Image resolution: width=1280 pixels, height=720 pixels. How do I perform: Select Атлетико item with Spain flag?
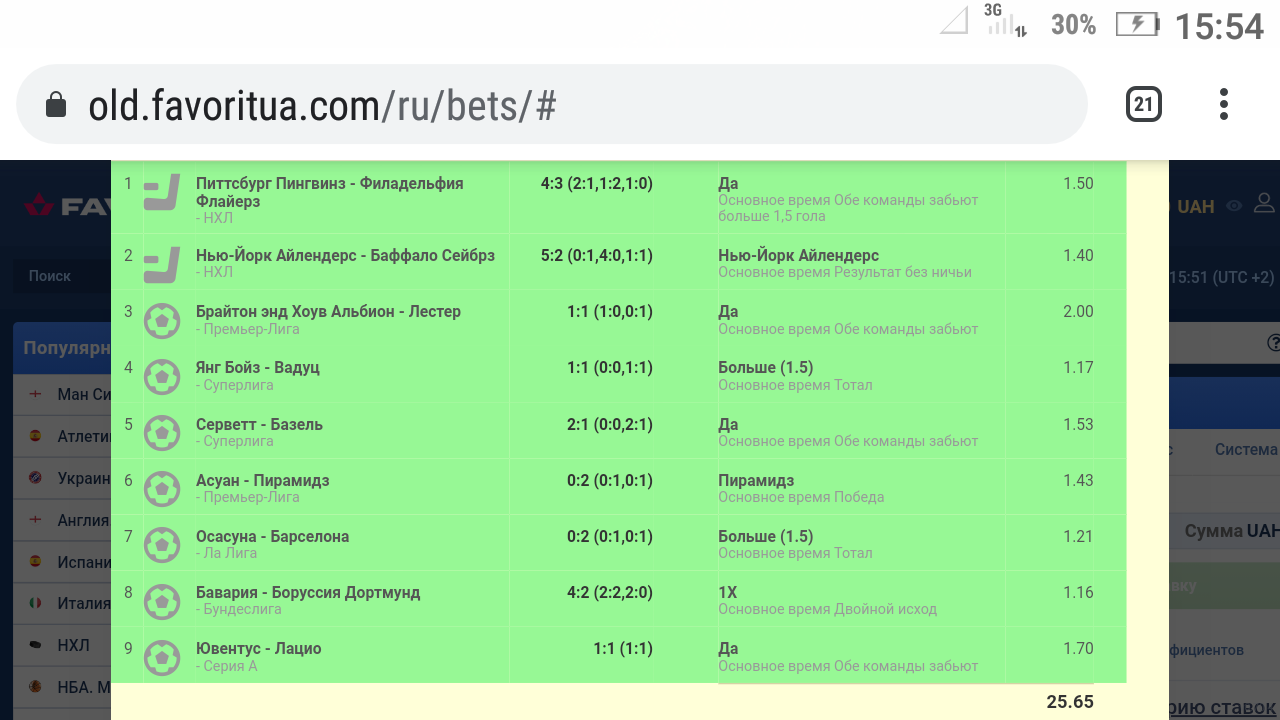pyautogui.click(x=62, y=436)
